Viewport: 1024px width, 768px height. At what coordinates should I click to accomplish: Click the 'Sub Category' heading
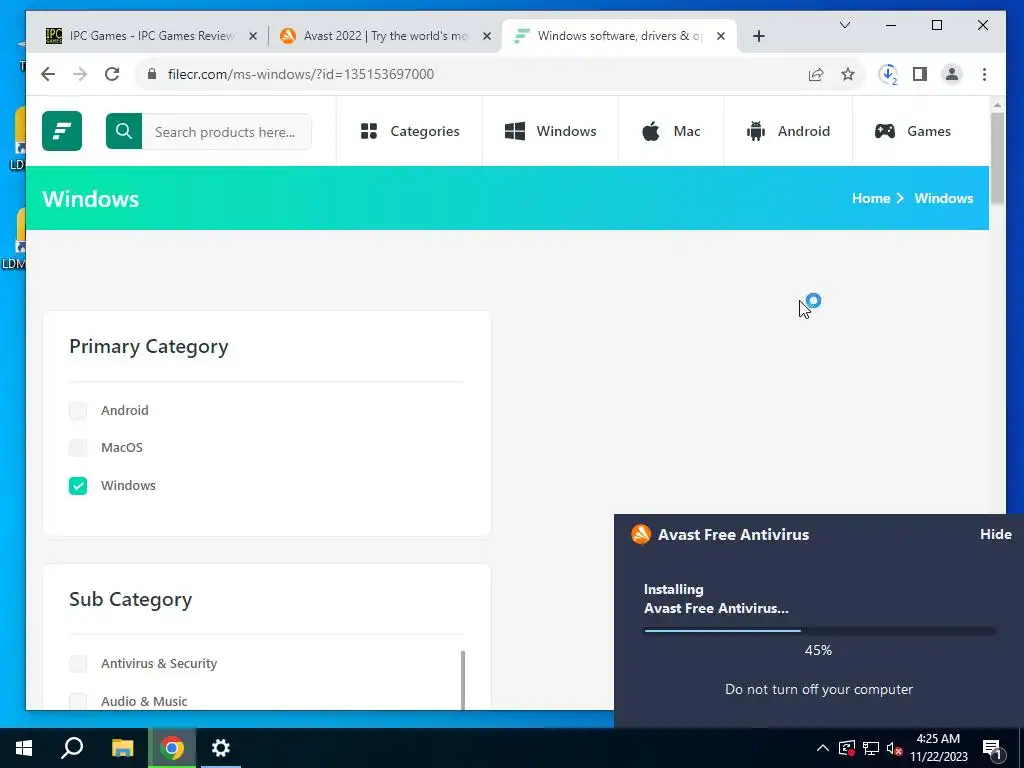[131, 600]
